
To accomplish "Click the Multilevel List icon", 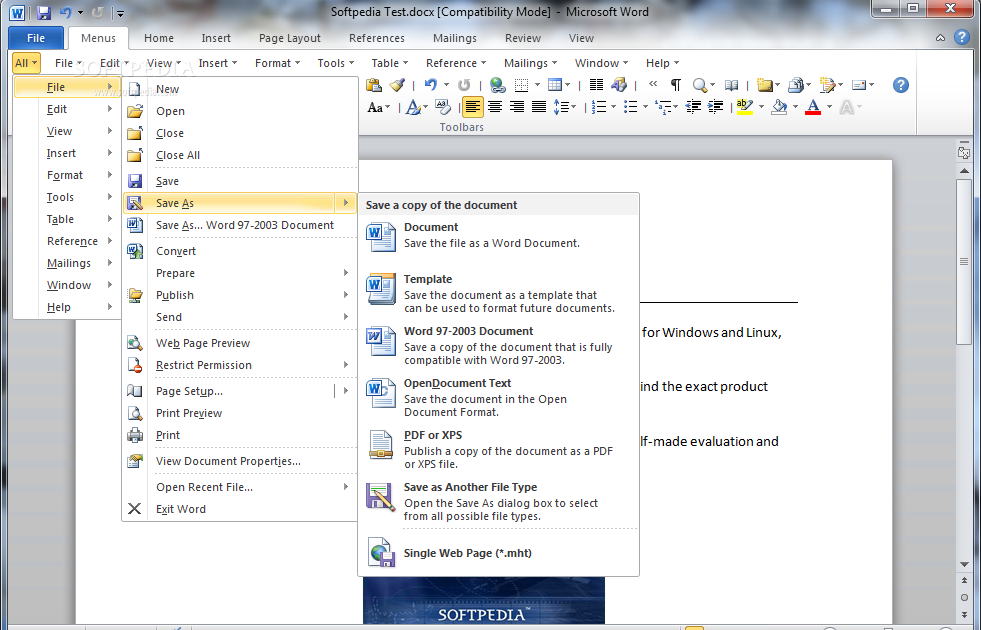I will pyautogui.click(x=663, y=108).
